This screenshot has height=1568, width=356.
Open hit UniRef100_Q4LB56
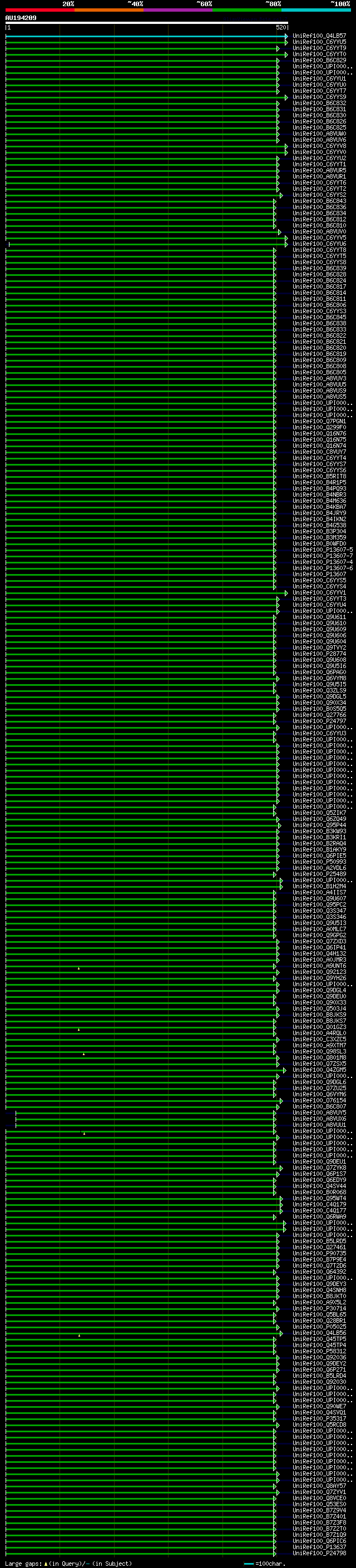(x=319, y=1332)
